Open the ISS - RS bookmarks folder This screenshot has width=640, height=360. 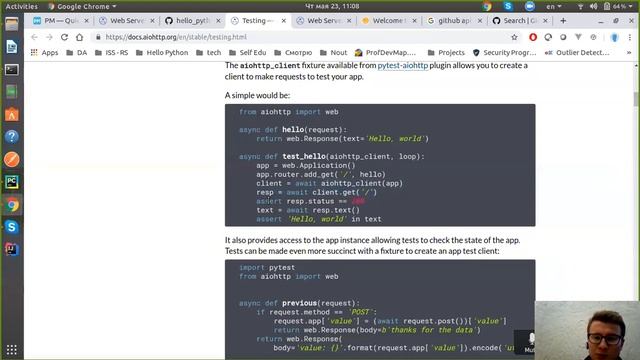[x=111, y=53]
